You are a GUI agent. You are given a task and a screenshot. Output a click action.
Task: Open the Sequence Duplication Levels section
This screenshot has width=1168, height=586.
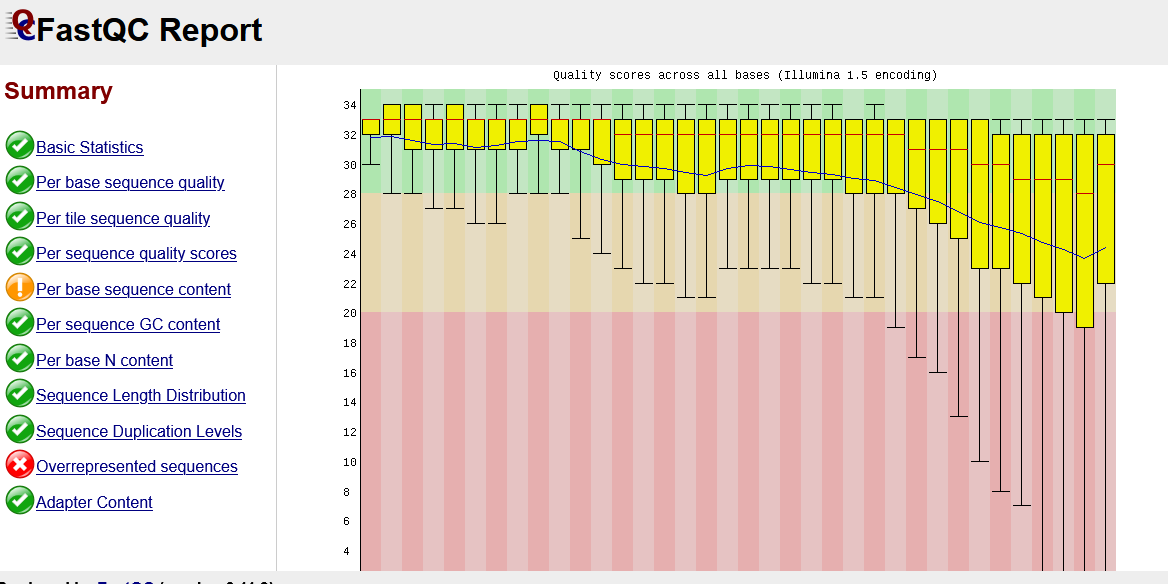tap(138, 430)
